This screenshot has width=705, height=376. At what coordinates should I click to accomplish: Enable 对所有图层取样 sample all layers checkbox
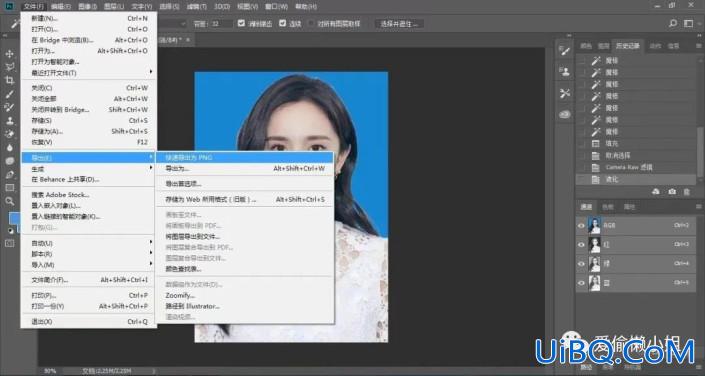tap(311, 23)
